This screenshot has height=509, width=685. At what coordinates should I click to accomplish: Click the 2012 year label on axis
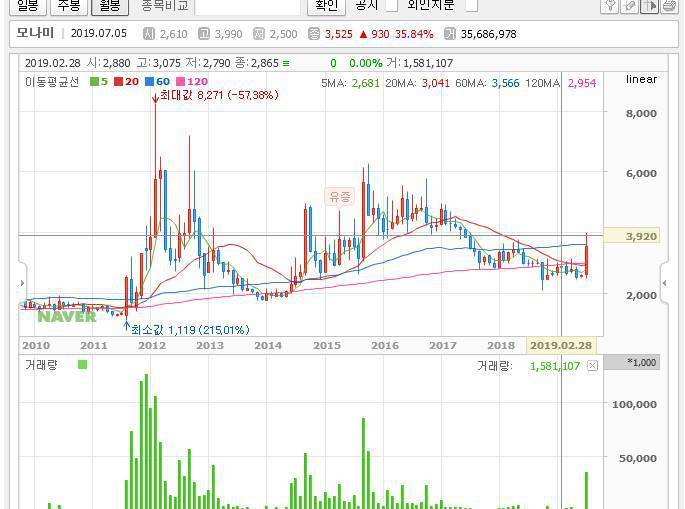point(152,346)
